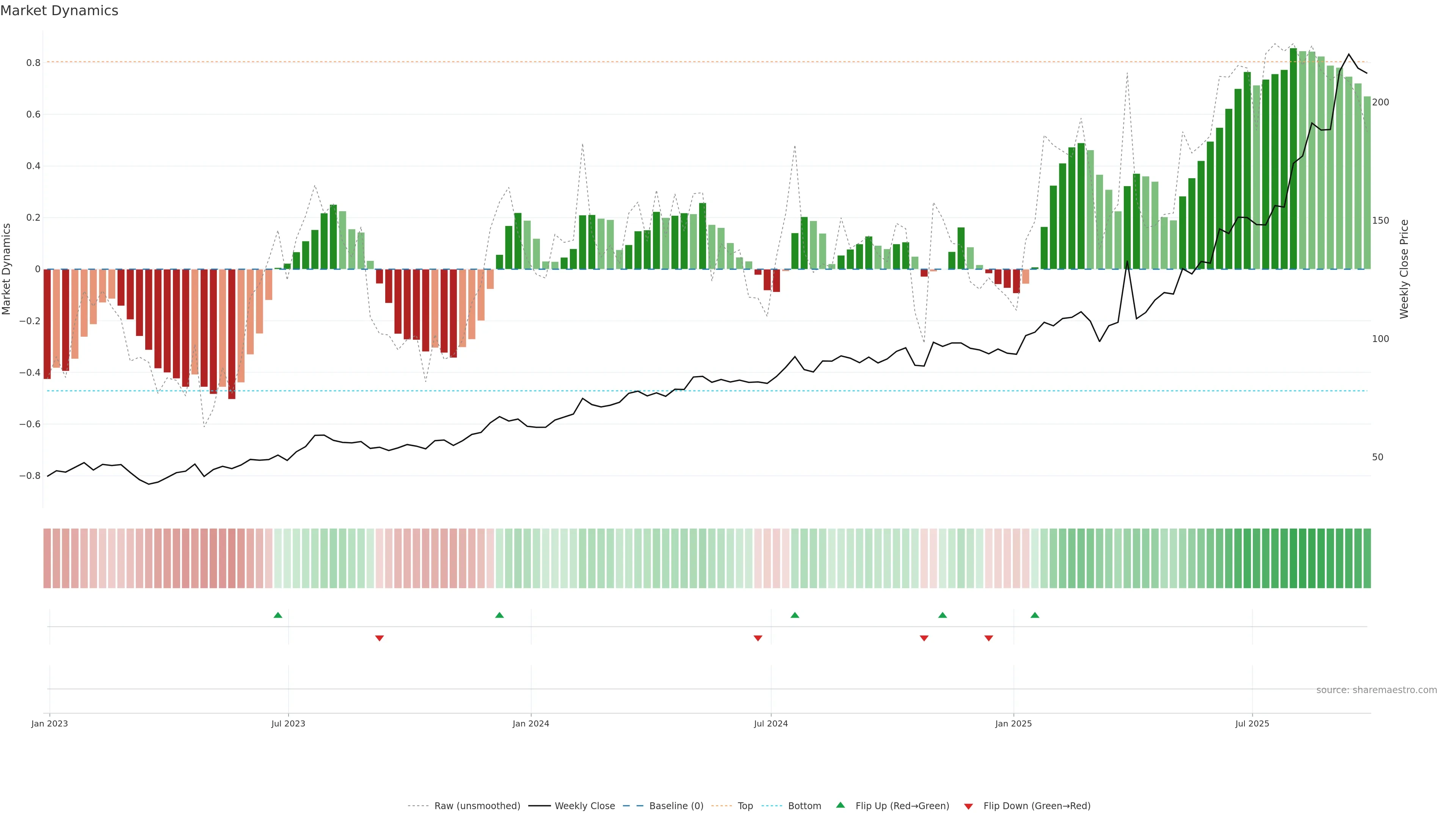Click the Jan 2024 x-axis label

[531, 723]
